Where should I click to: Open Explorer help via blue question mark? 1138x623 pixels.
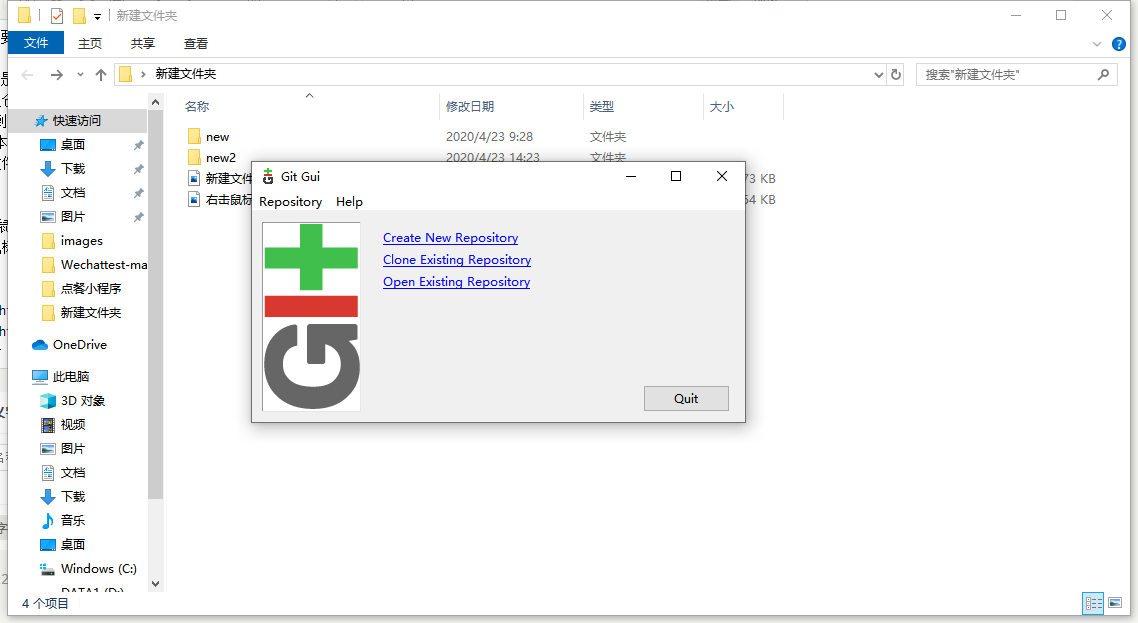tap(1121, 44)
